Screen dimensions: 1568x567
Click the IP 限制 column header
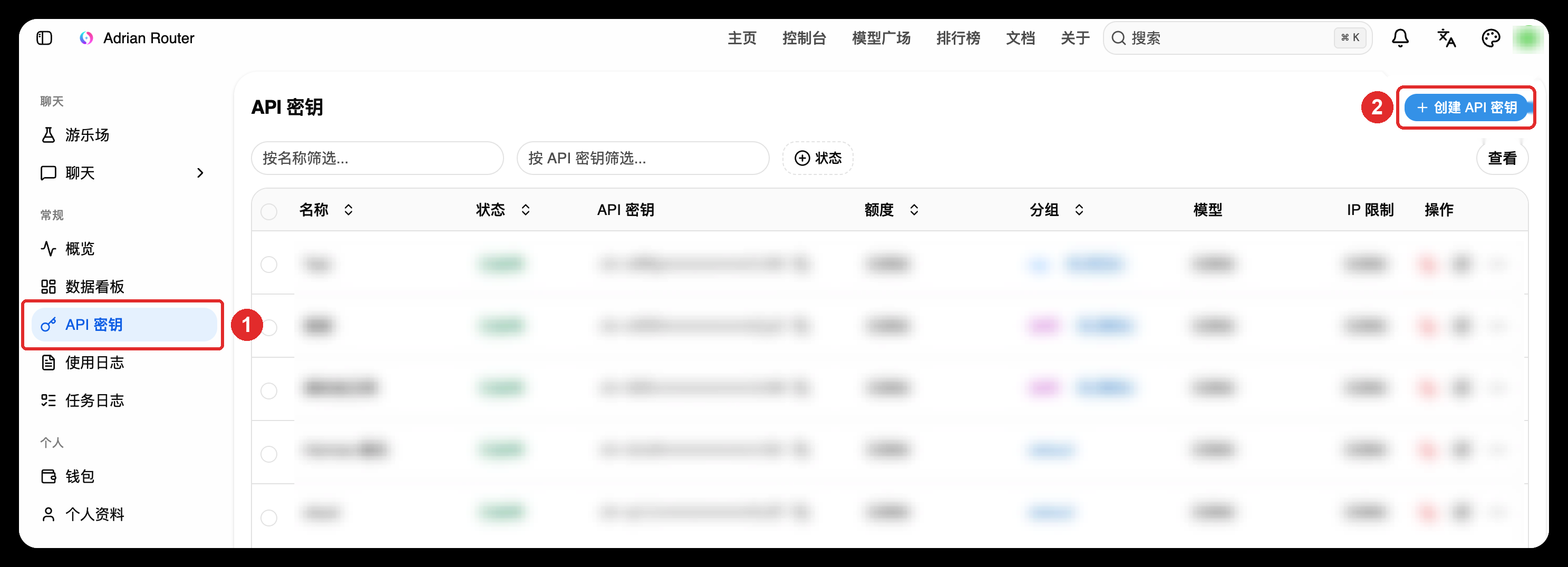point(1370,210)
